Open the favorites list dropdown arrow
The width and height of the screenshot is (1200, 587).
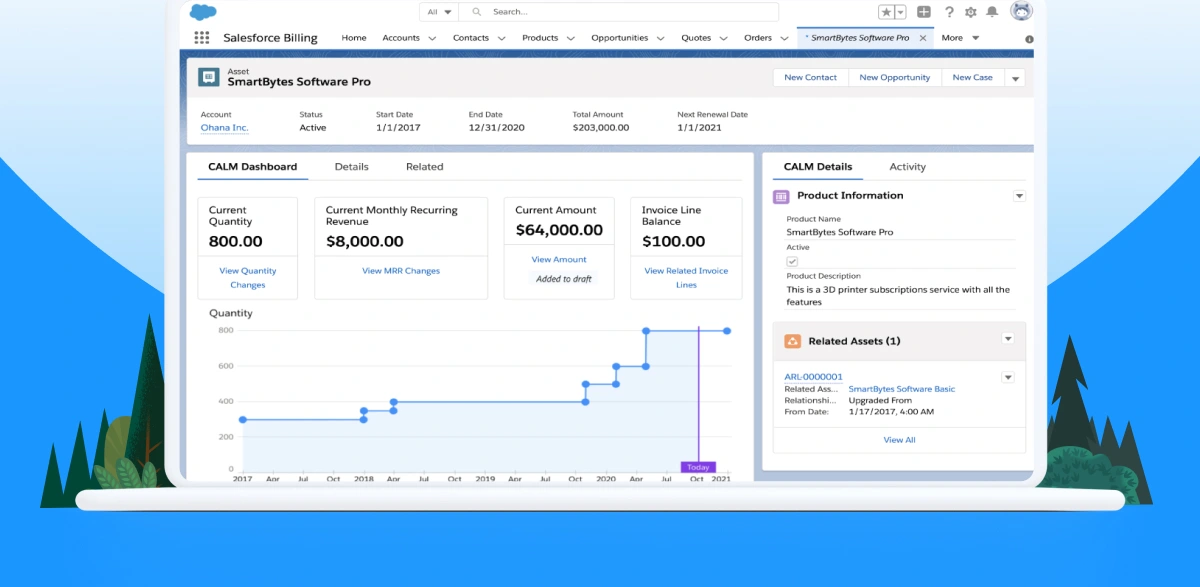click(900, 12)
